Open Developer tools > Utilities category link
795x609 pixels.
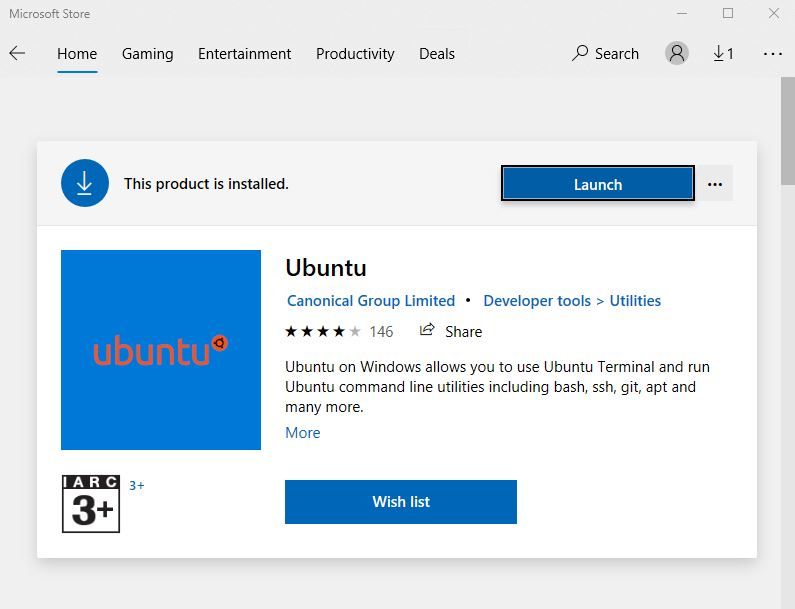pyautogui.click(x=572, y=301)
